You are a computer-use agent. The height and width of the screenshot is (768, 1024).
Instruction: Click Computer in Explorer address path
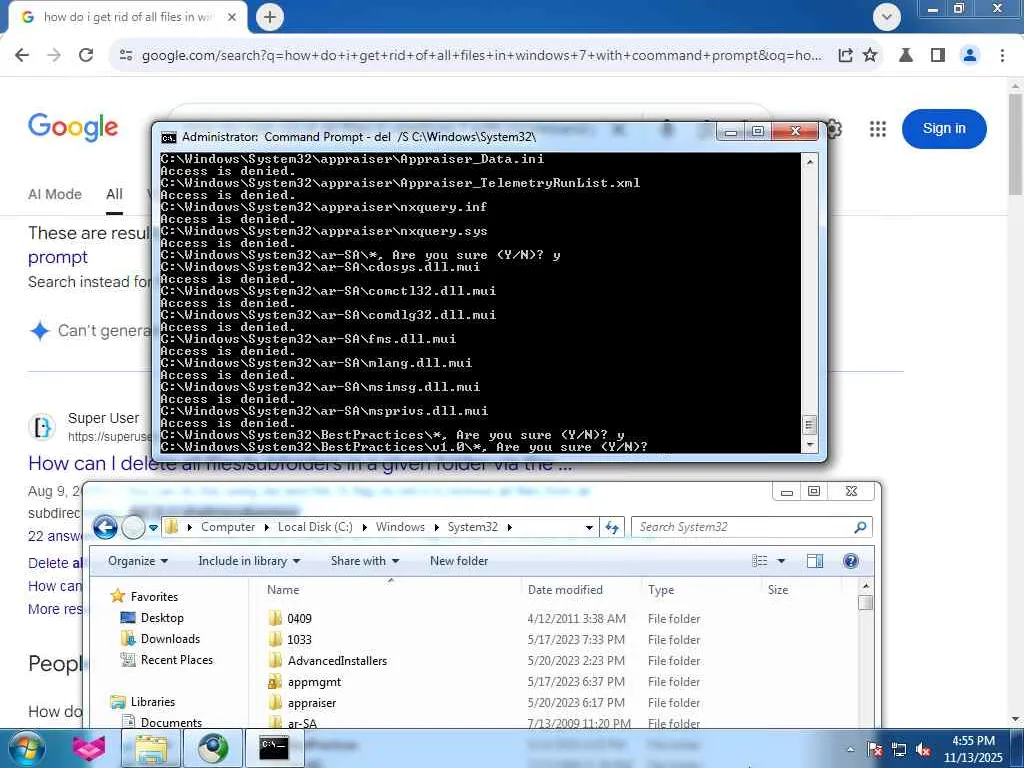(x=228, y=527)
